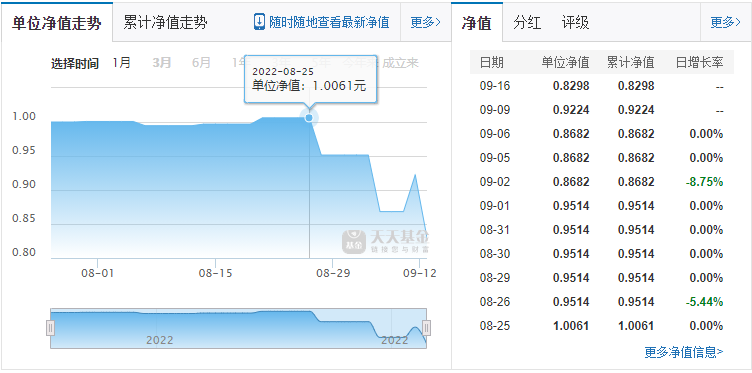The height and width of the screenshot is (373, 752).
Task: Select the 净值 tab
Action: click(x=477, y=23)
